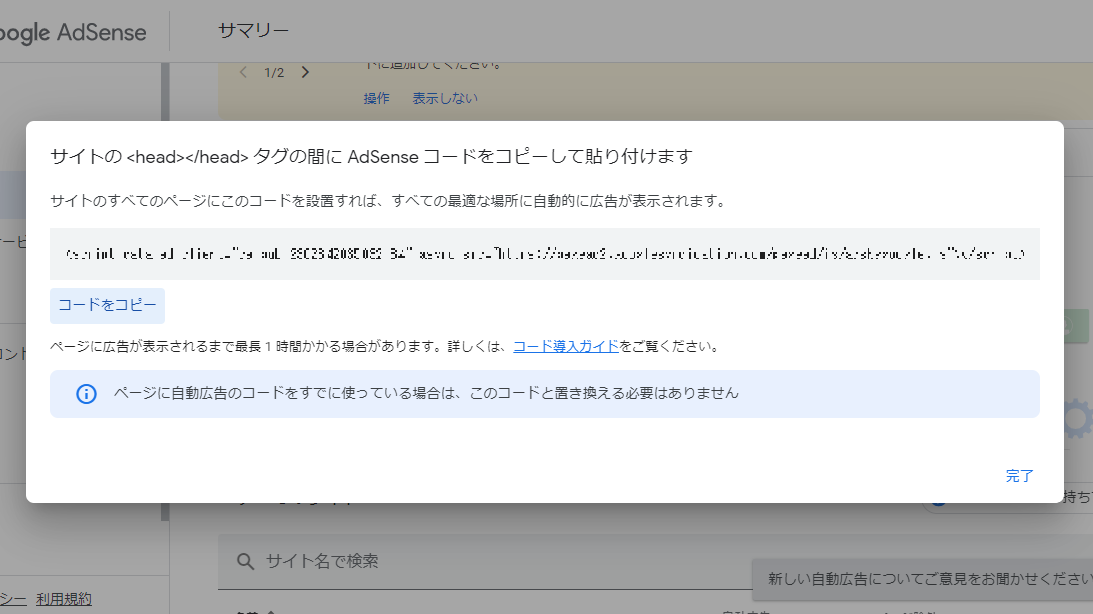Click the dialog heading about head tags
The image size is (1093, 614).
(x=372, y=157)
